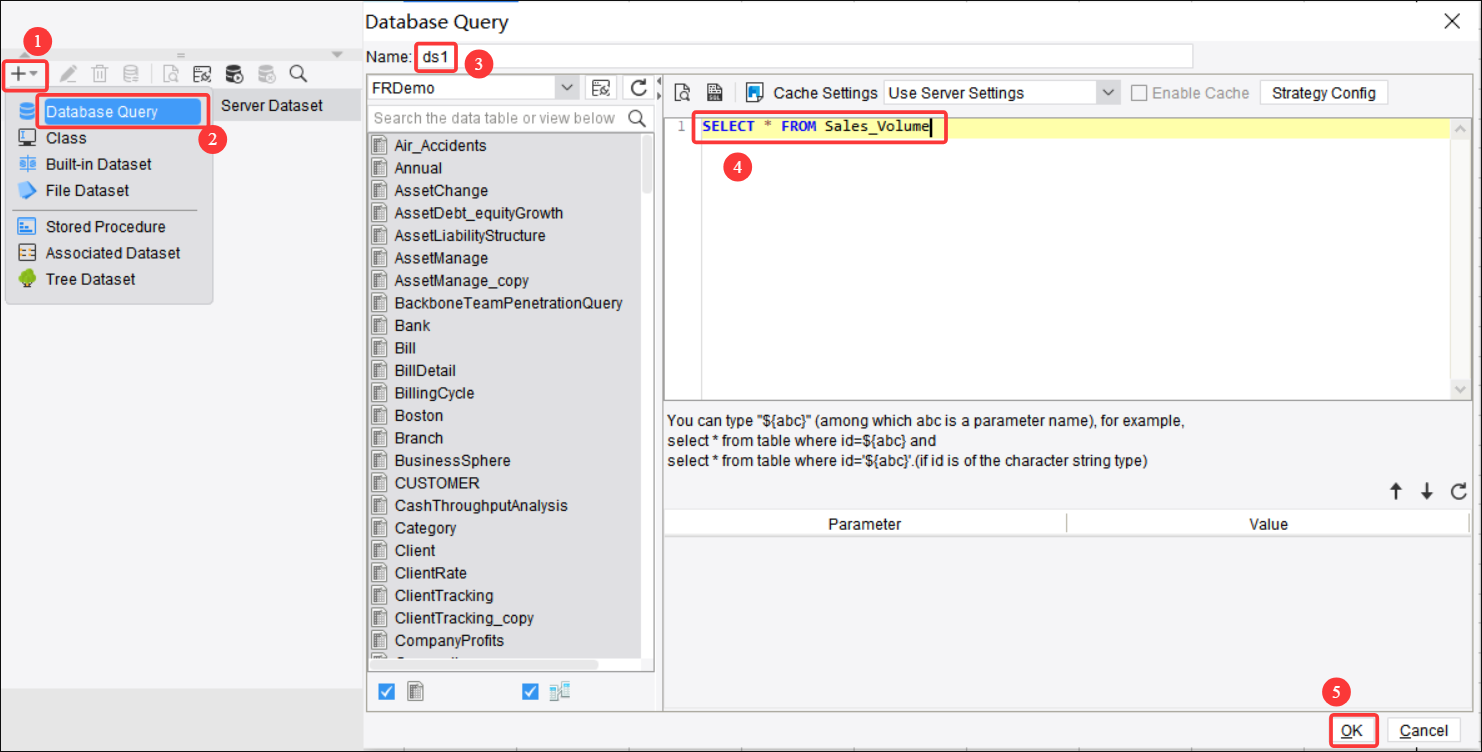Uncheck the view visibility checkbox
This screenshot has width=1482, height=752.
click(x=529, y=691)
